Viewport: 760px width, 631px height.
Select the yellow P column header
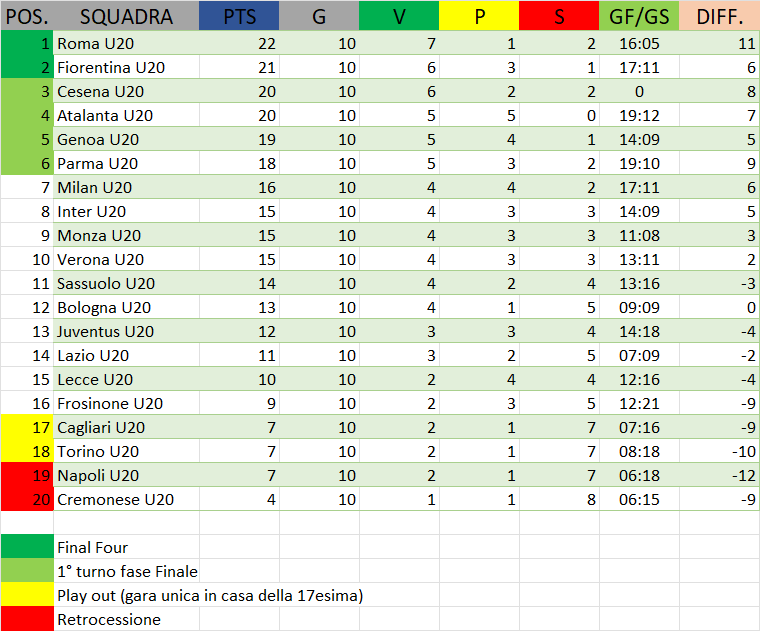pos(478,17)
